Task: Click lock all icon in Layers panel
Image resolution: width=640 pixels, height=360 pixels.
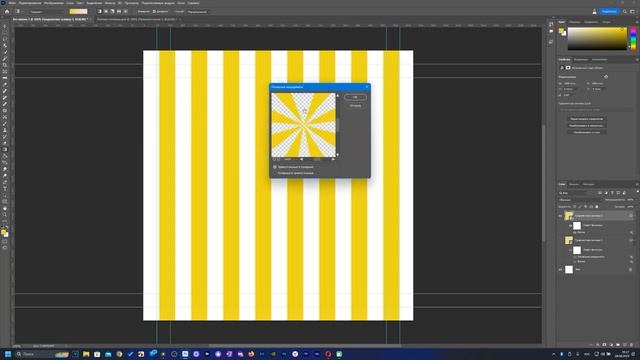Action: (597, 207)
